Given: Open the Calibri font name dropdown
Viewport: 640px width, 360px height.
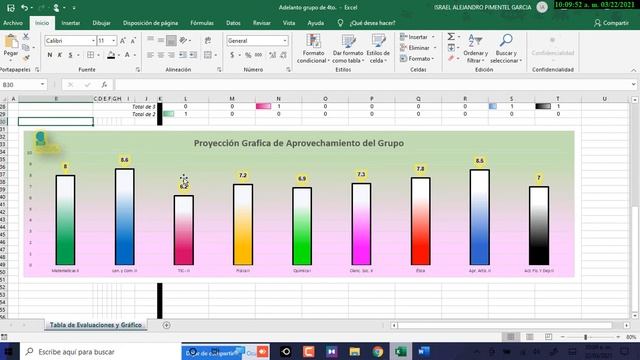Looking at the screenshot, I should tap(93, 41).
